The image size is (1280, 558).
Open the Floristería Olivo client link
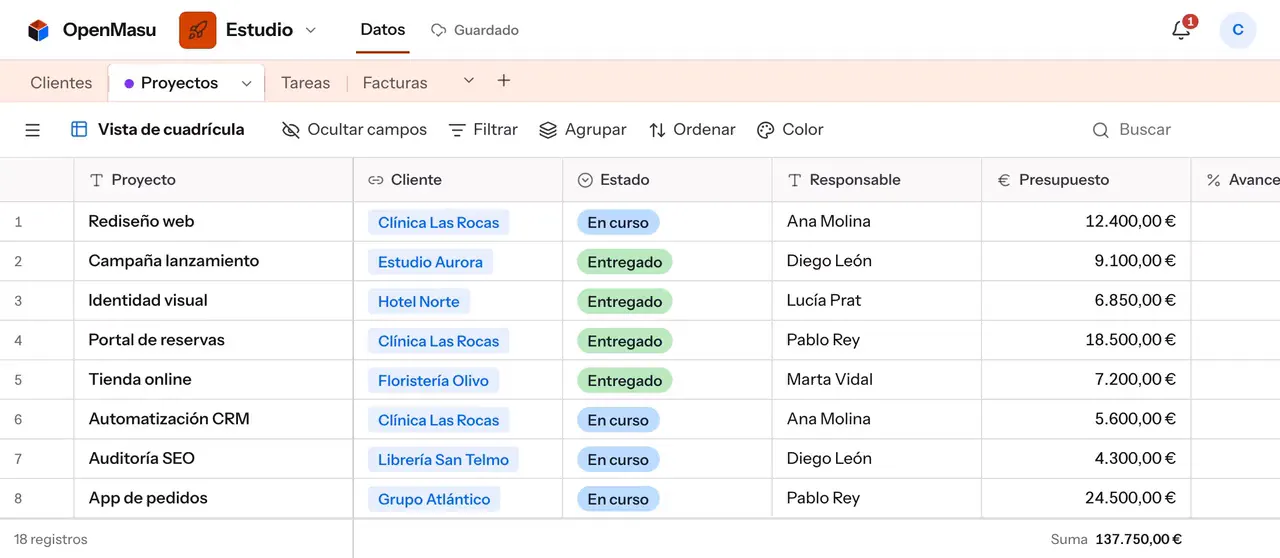[433, 380]
